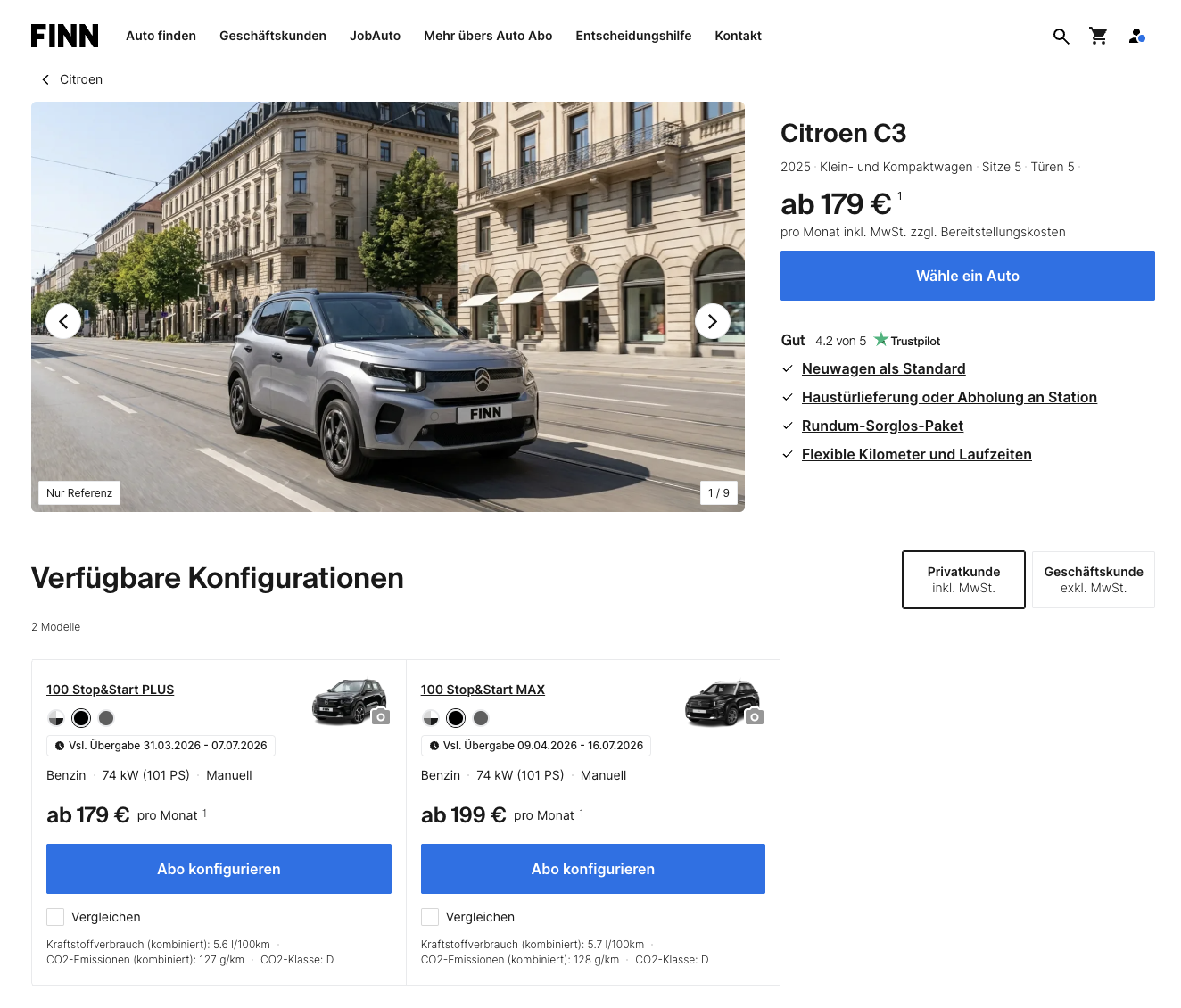The height and width of the screenshot is (1008, 1181).
Task: Open Mehr übers Auto Abo menu
Action: click(488, 37)
